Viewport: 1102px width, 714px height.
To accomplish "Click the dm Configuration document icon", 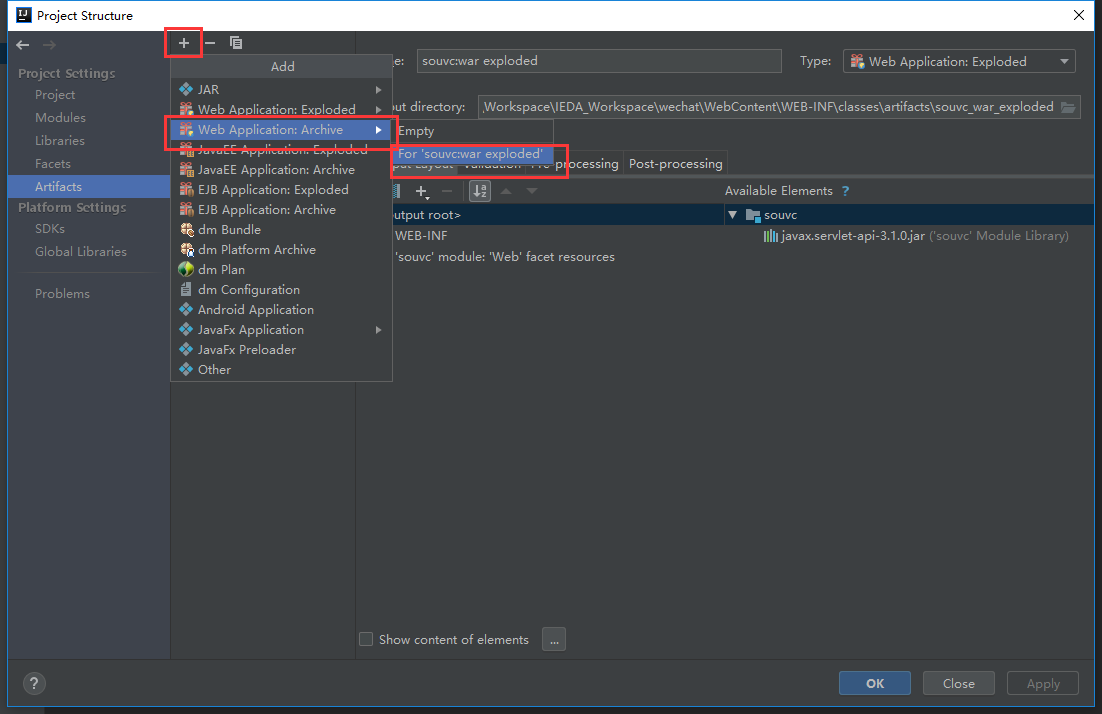I will [186, 290].
